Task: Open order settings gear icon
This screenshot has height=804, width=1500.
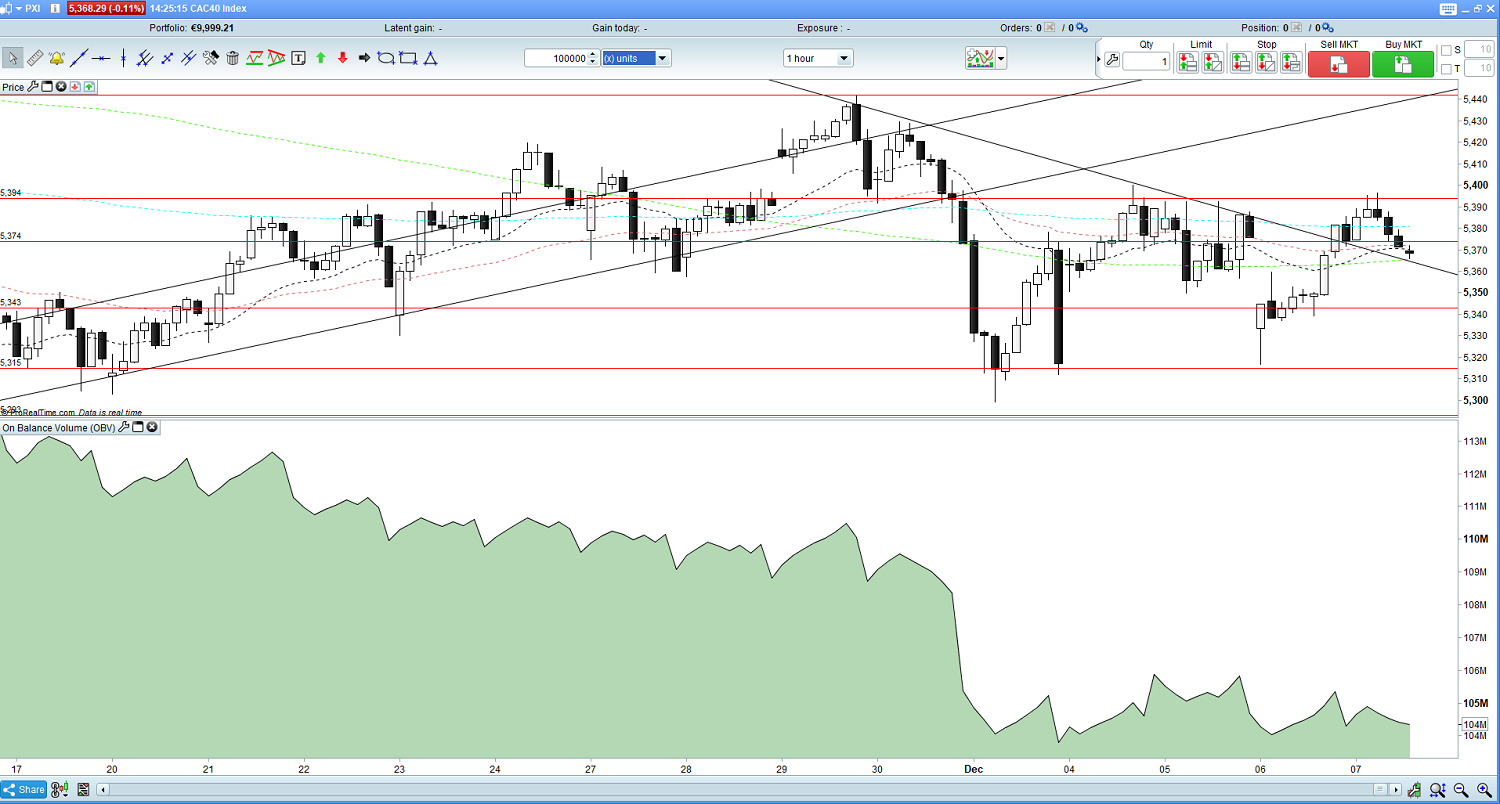Action: click(1083, 28)
